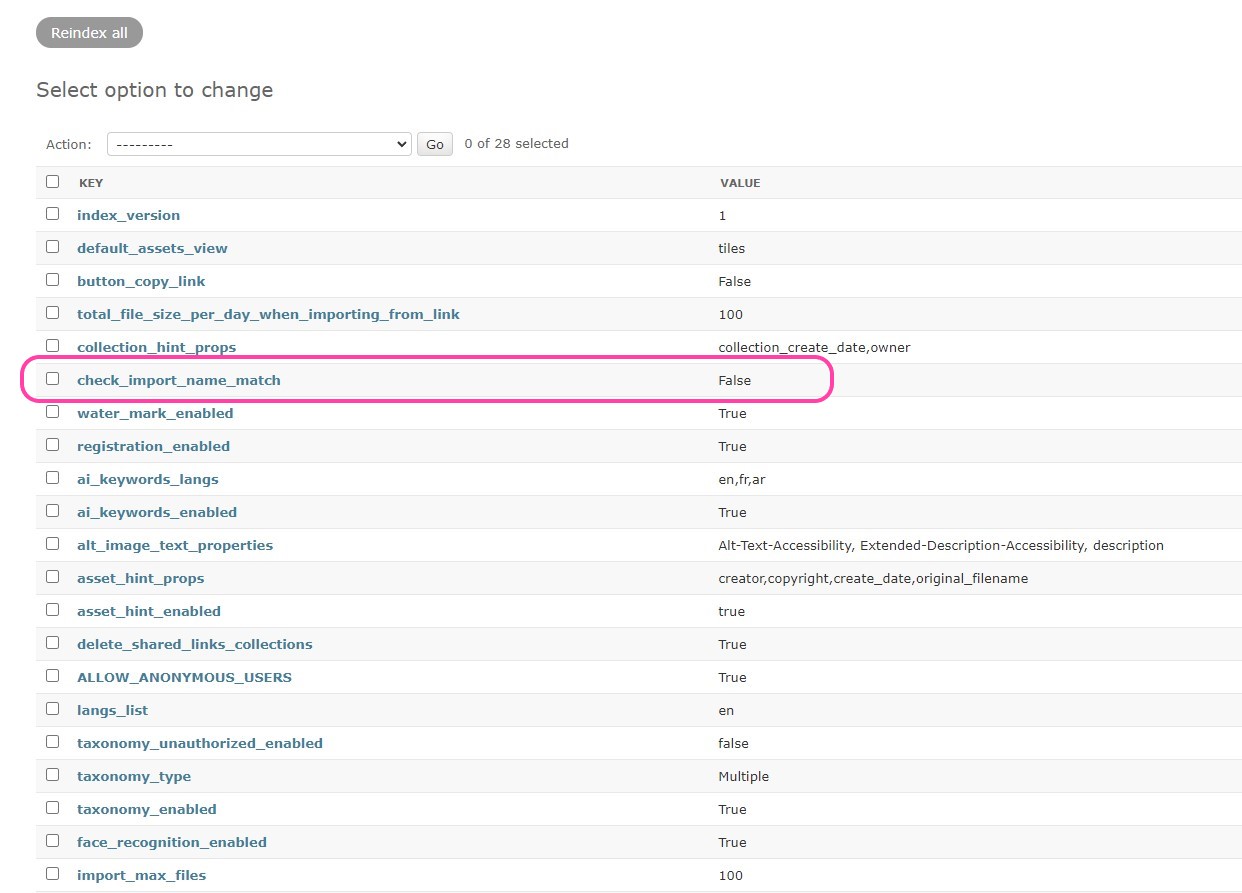Viewport: 1242px width, 893px height.
Task: Click the Go button
Action: pyautogui.click(x=435, y=144)
